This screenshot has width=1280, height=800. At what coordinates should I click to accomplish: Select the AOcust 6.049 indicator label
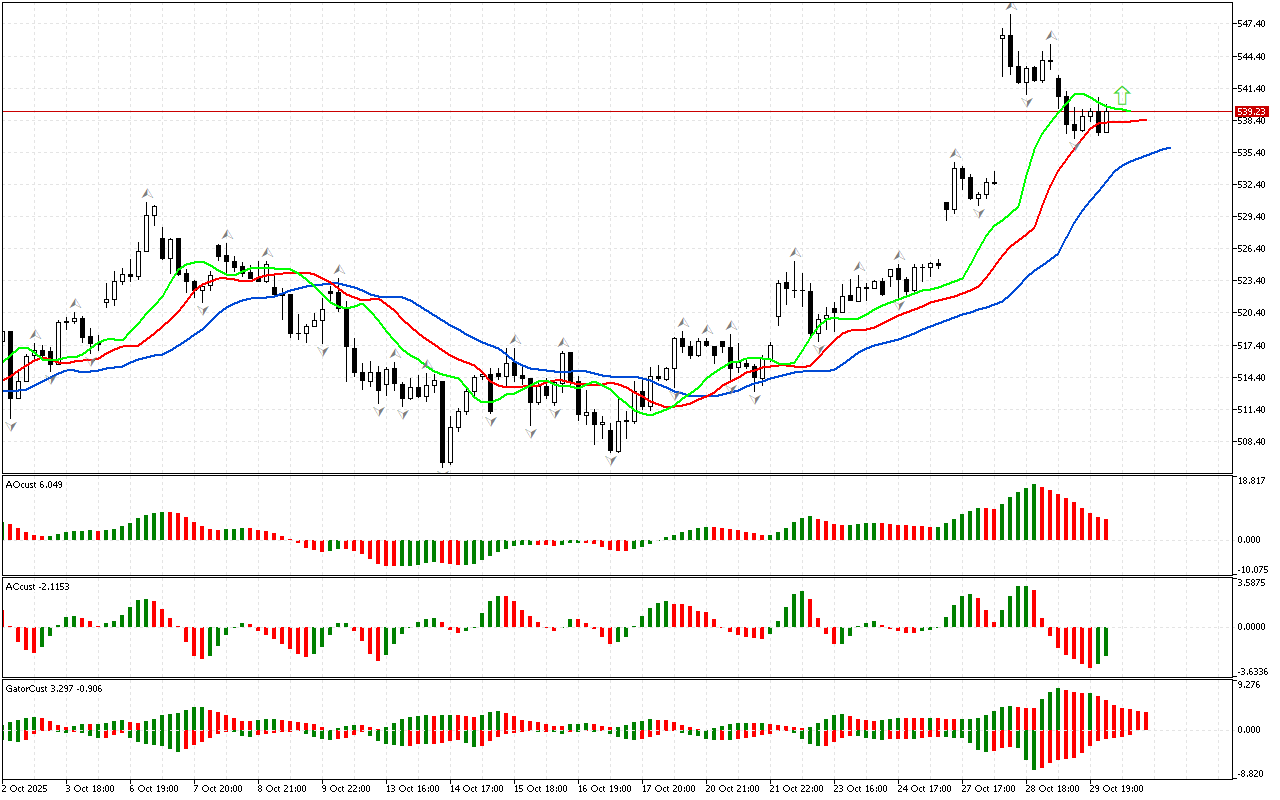coord(35,485)
